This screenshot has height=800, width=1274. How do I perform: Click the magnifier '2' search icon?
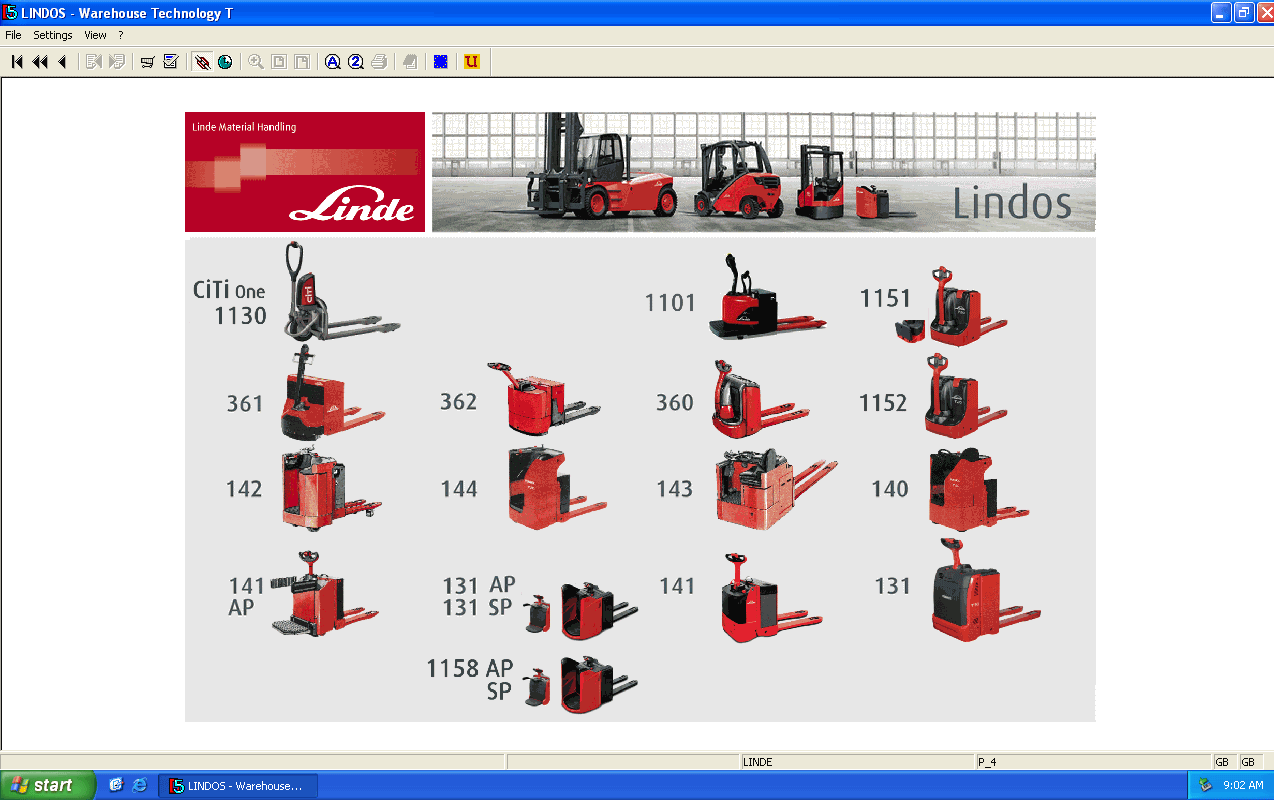(x=356, y=62)
